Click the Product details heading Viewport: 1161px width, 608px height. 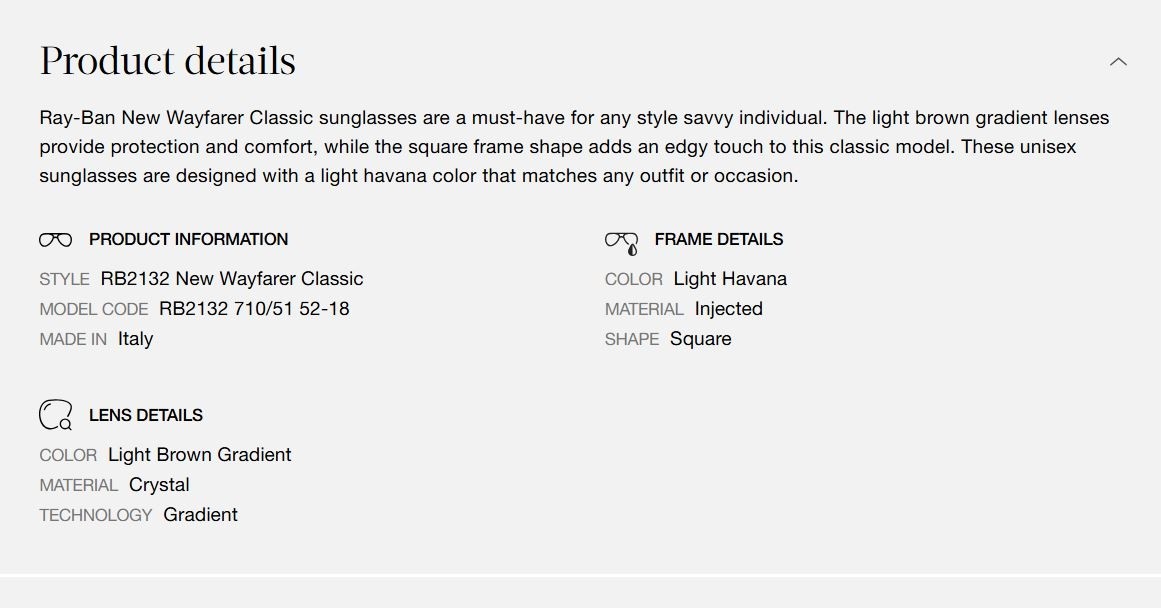tap(168, 61)
